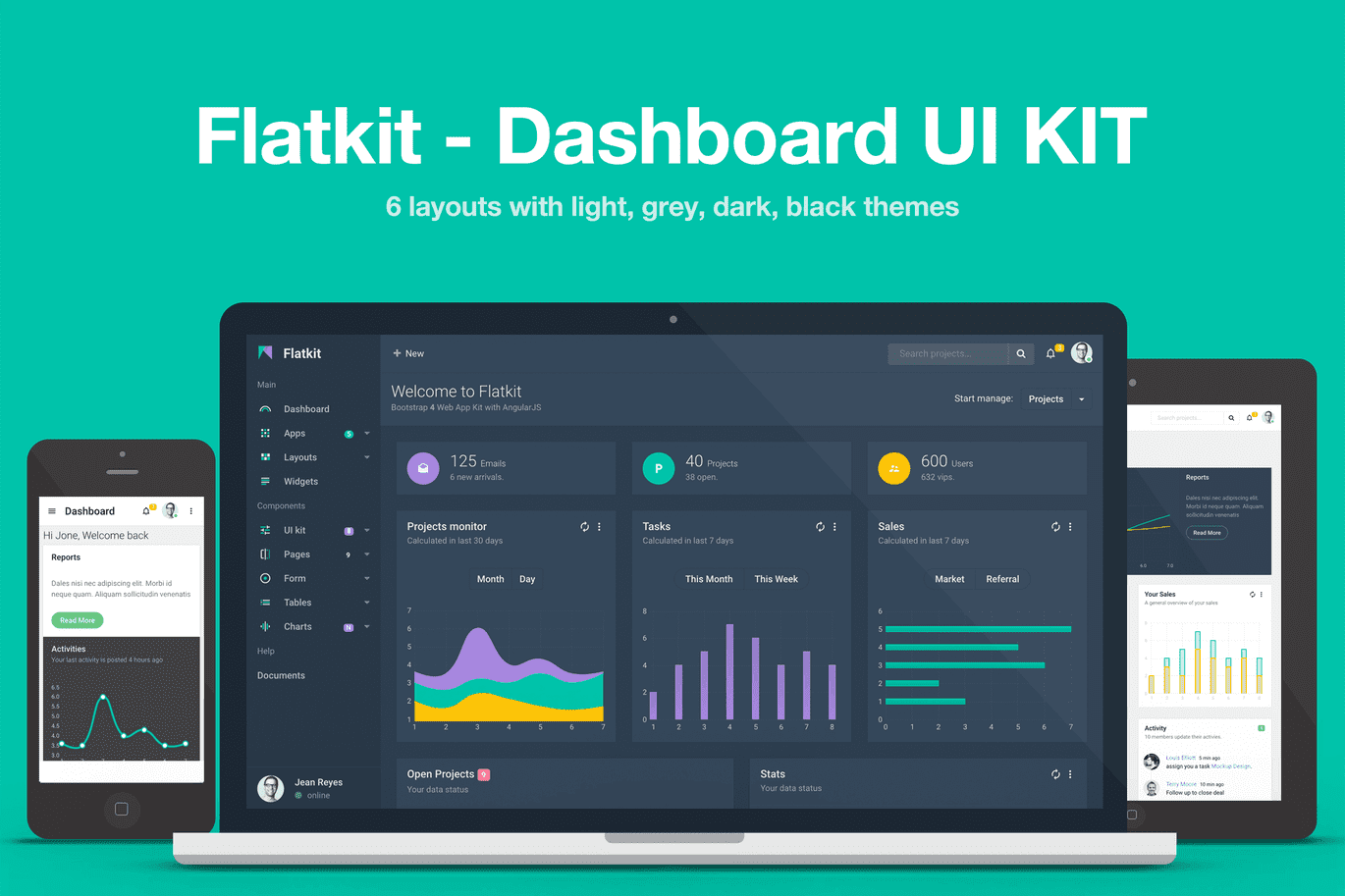Select Referral tab in Sales card
Viewport: 1345px width, 896px height.
[1002, 579]
